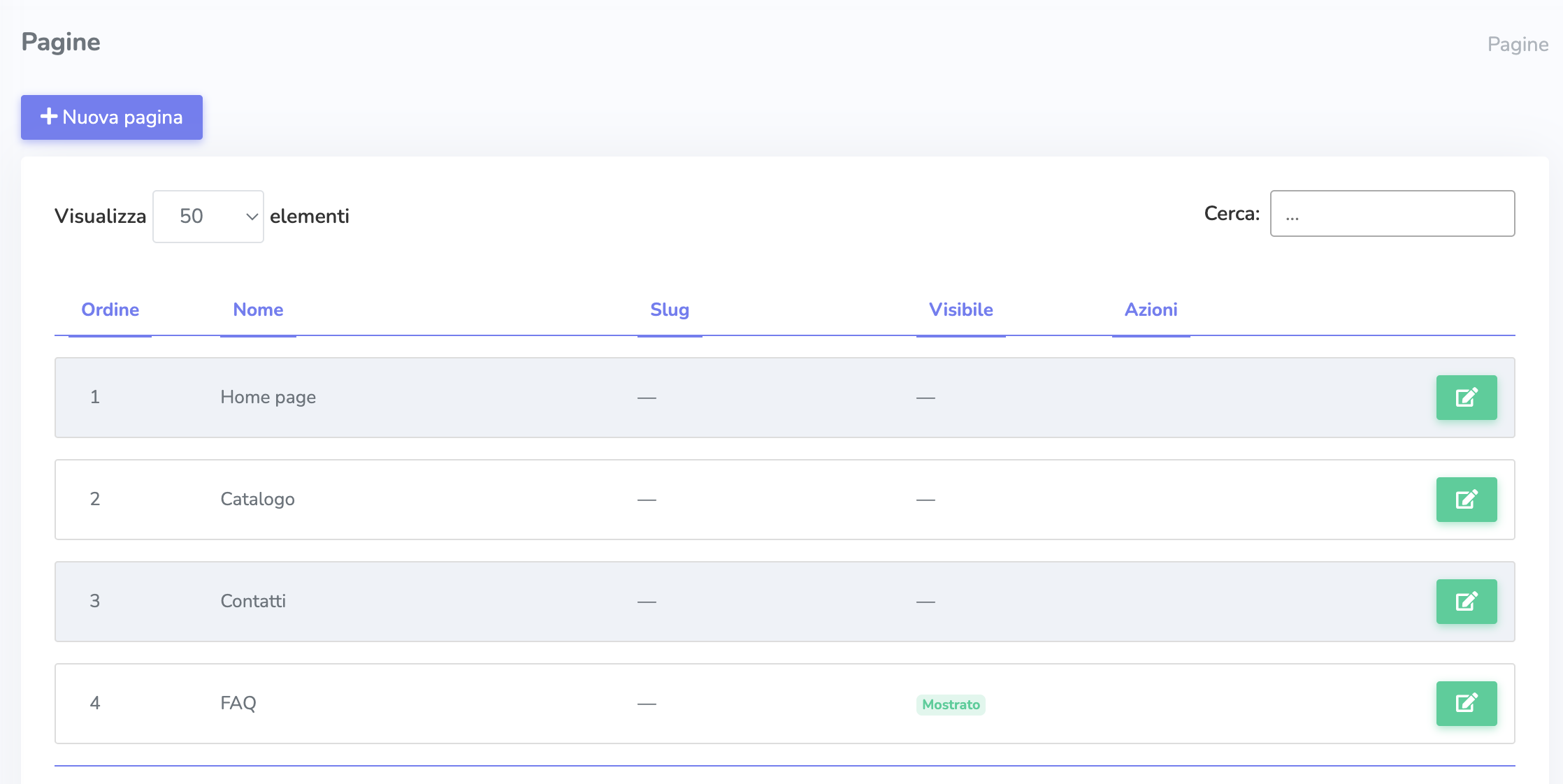Select the Catalogo row name

tap(257, 500)
